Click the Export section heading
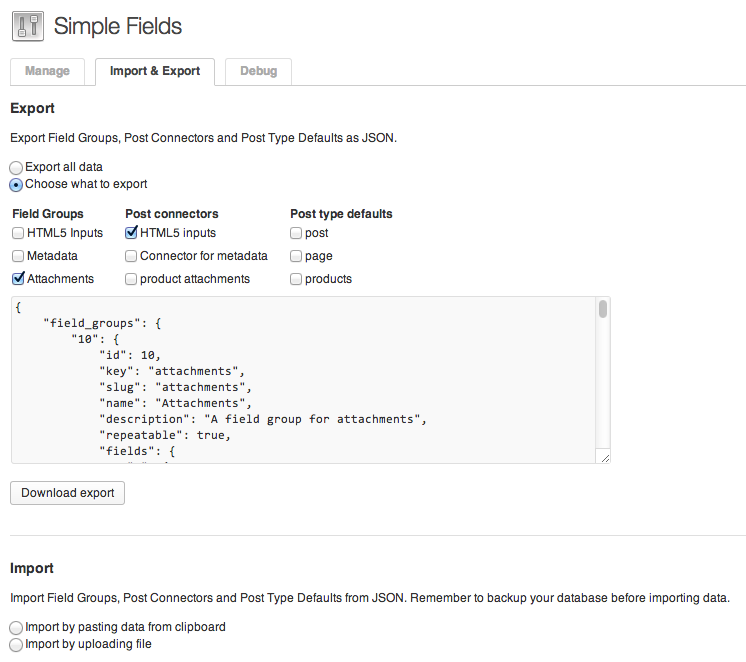Image resolution: width=746 pixels, height=662 pixels. coord(32,108)
